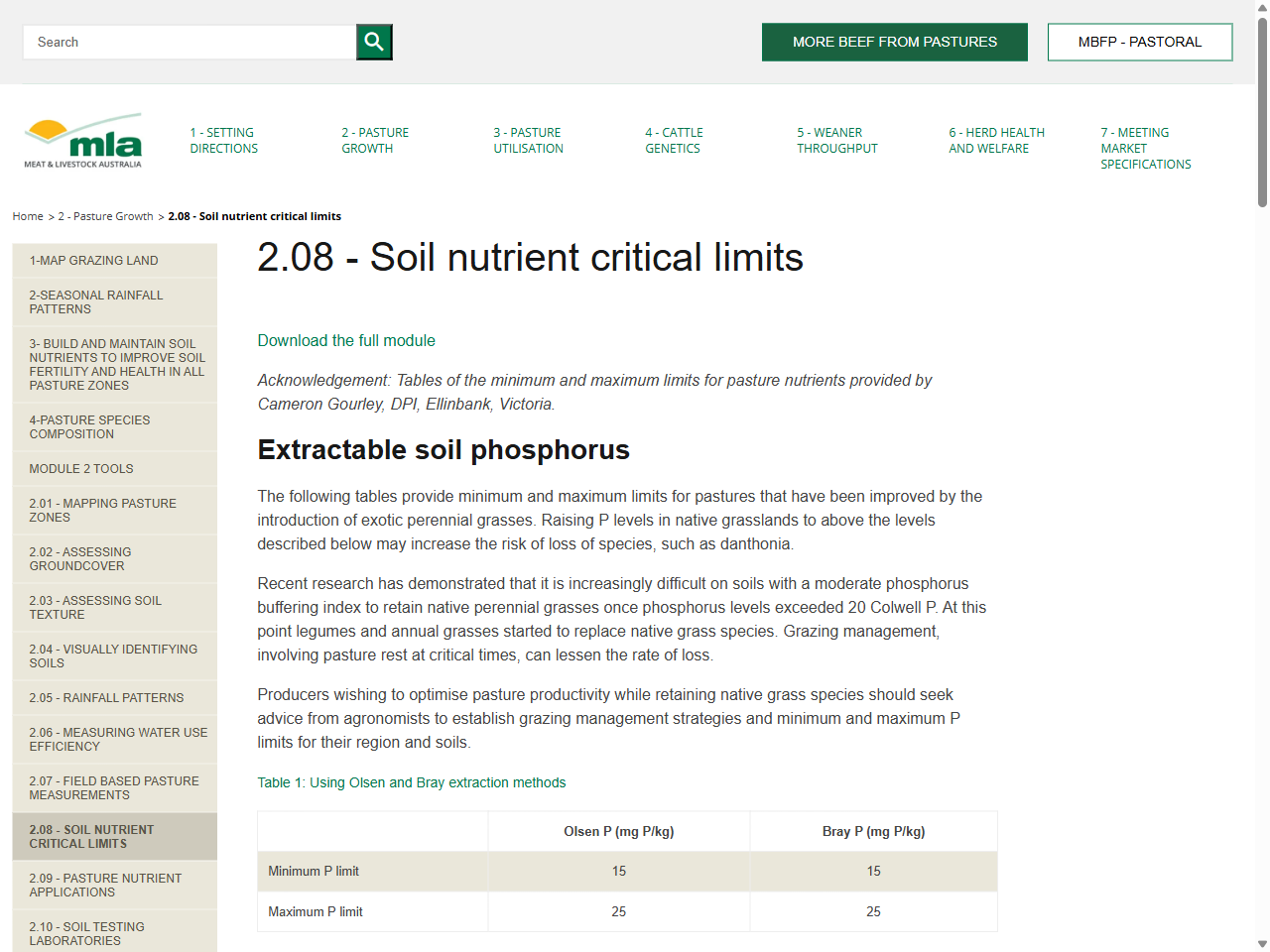
Task: Open 2 - Pasture Growth breadcrumb link
Action: pos(106,216)
